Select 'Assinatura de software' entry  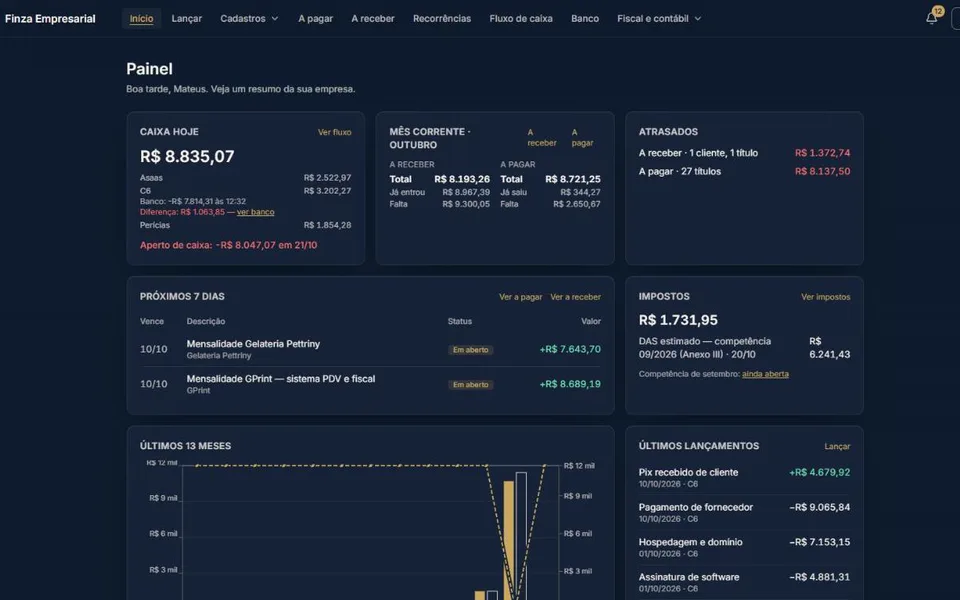point(744,582)
